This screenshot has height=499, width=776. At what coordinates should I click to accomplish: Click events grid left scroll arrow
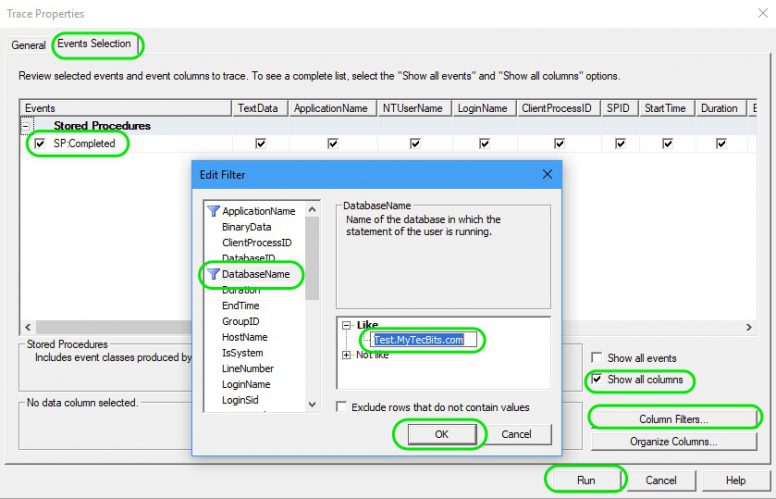tap(28, 327)
